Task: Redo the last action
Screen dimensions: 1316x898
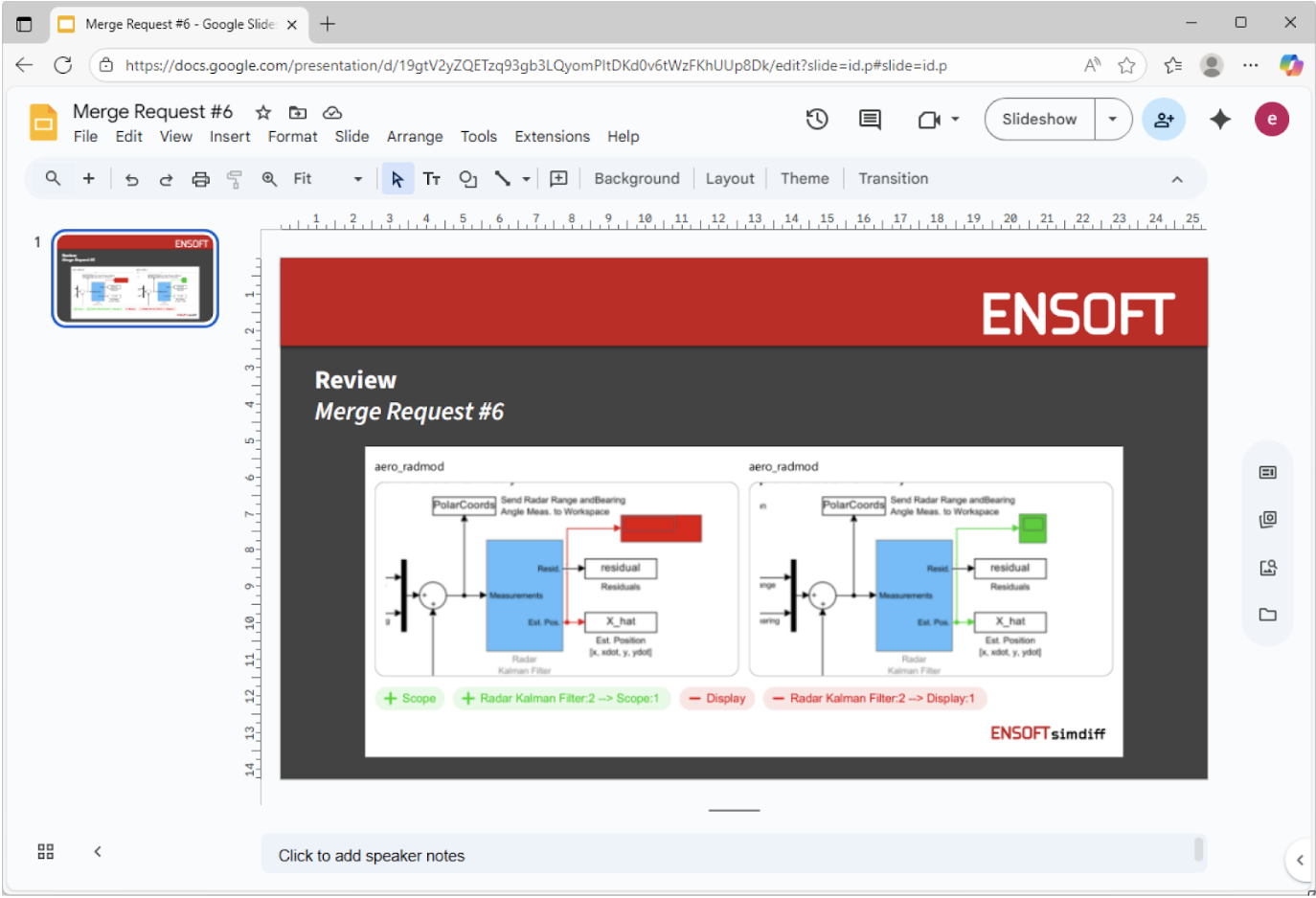Action: [x=166, y=179]
